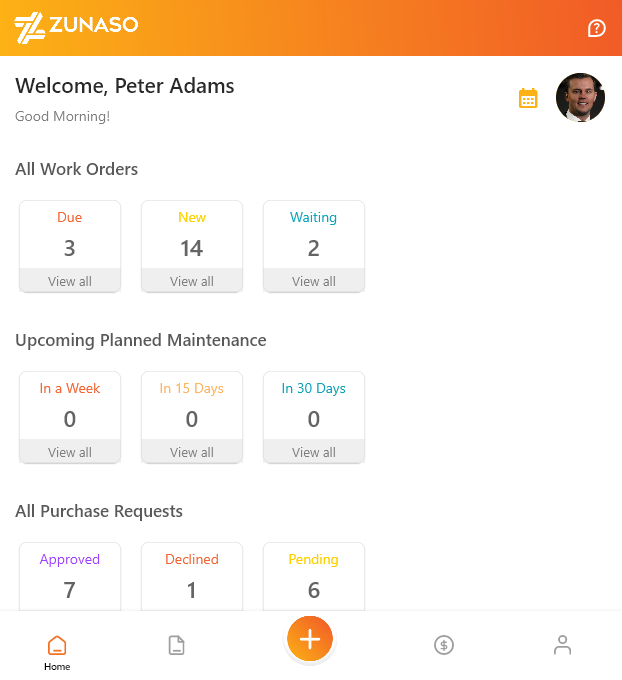Viewport: 622px width, 680px height.
Task: Open the help question mark icon
Action: pyautogui.click(x=597, y=28)
